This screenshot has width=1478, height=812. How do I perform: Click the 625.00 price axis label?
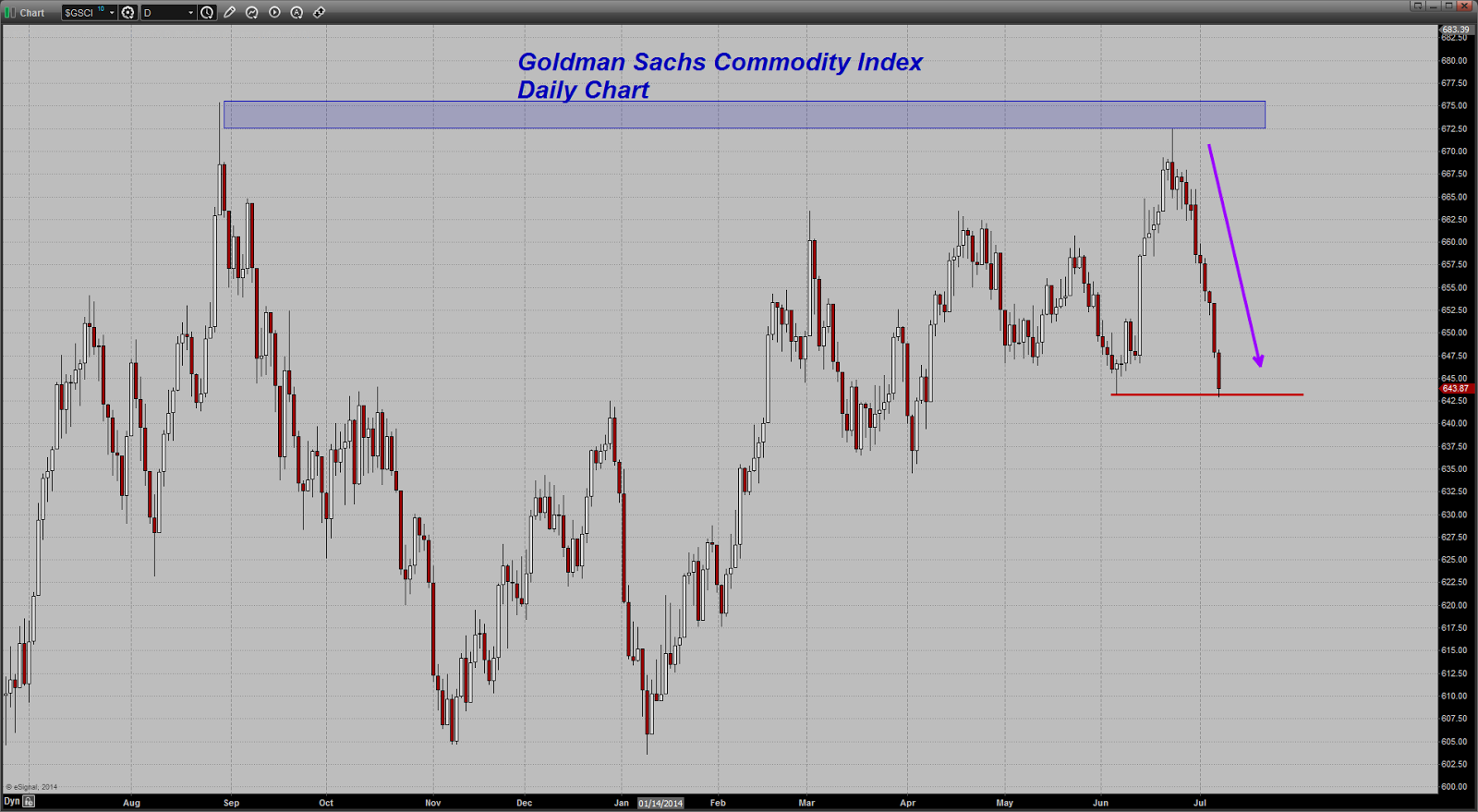(x=1454, y=560)
